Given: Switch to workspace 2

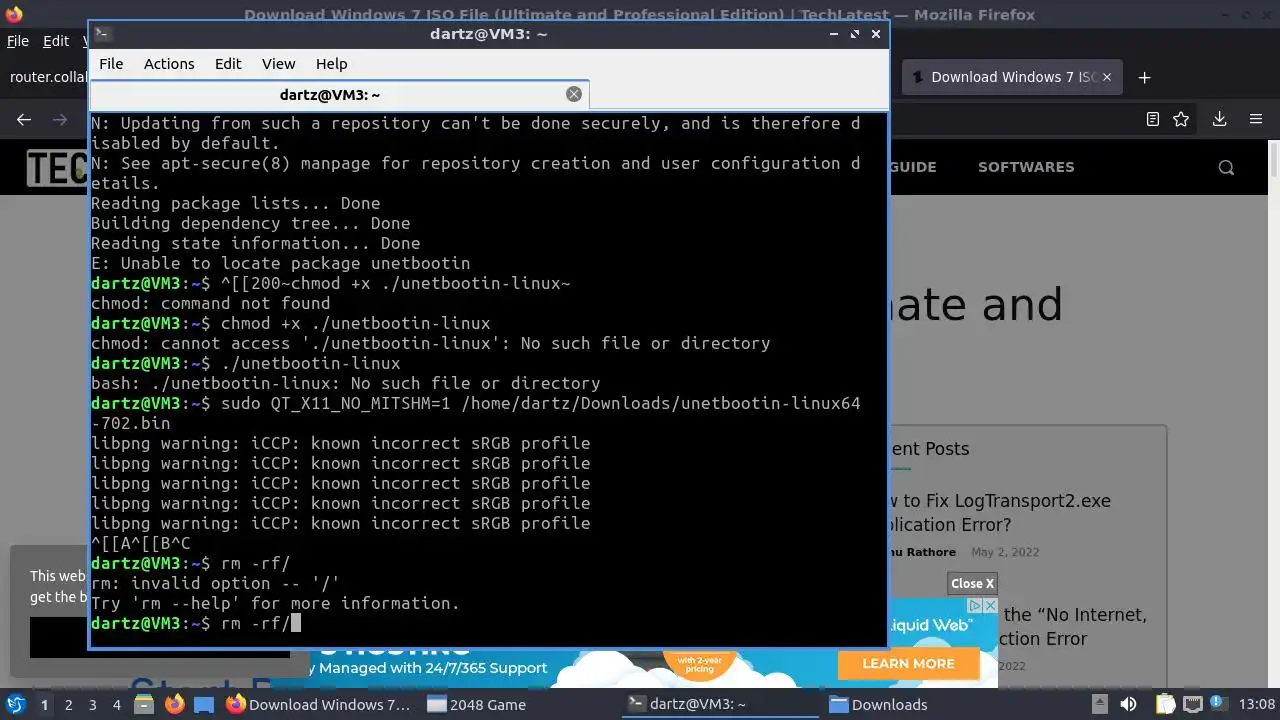Looking at the screenshot, I should 68,704.
